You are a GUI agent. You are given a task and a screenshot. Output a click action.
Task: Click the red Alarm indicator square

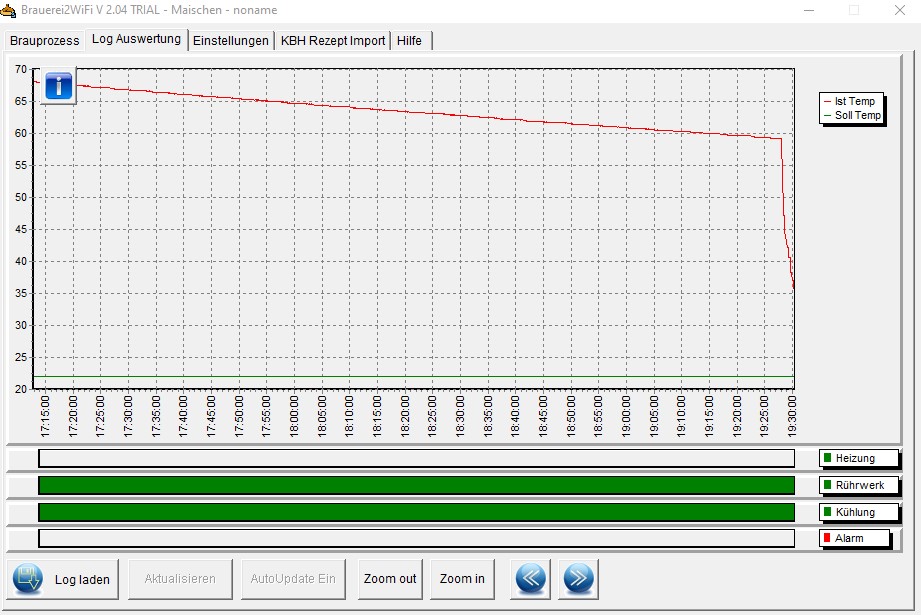(827, 538)
